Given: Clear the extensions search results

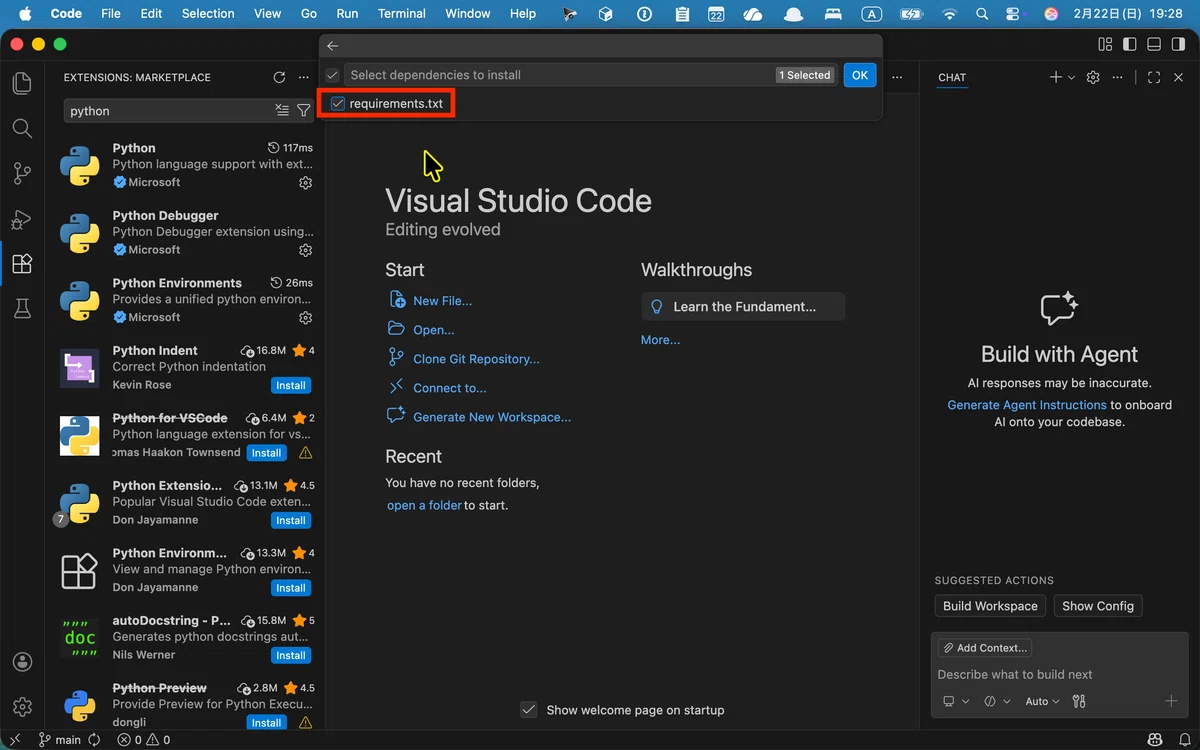Looking at the screenshot, I should [x=282, y=111].
